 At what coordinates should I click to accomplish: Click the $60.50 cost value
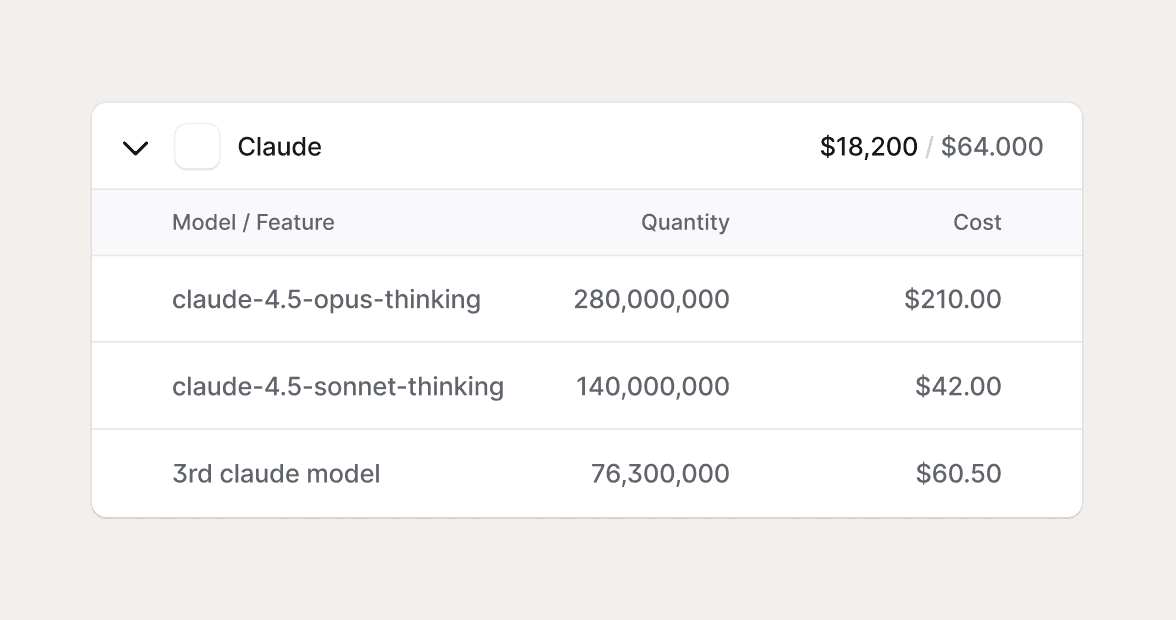[958, 473]
